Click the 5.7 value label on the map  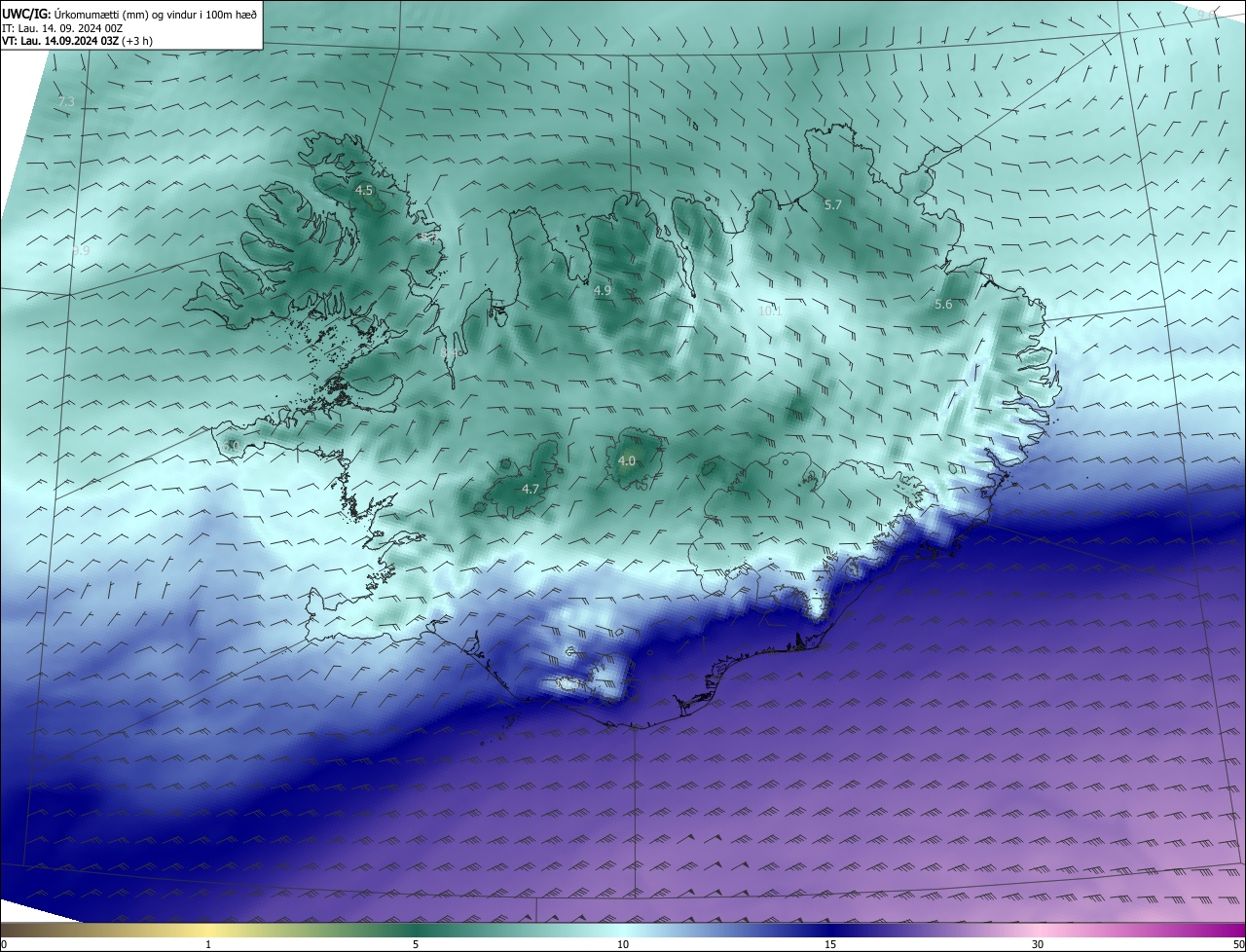click(x=832, y=204)
